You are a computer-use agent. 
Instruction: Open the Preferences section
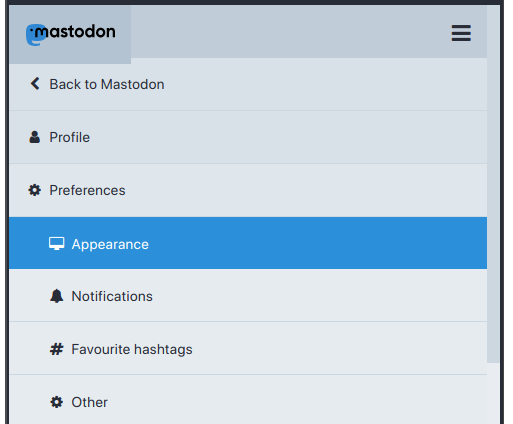coord(248,190)
